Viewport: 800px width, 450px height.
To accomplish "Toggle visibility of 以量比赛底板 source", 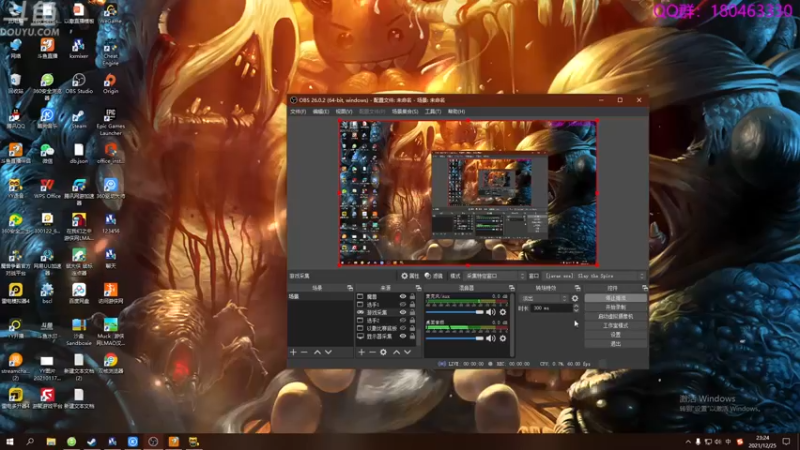I will (x=403, y=329).
